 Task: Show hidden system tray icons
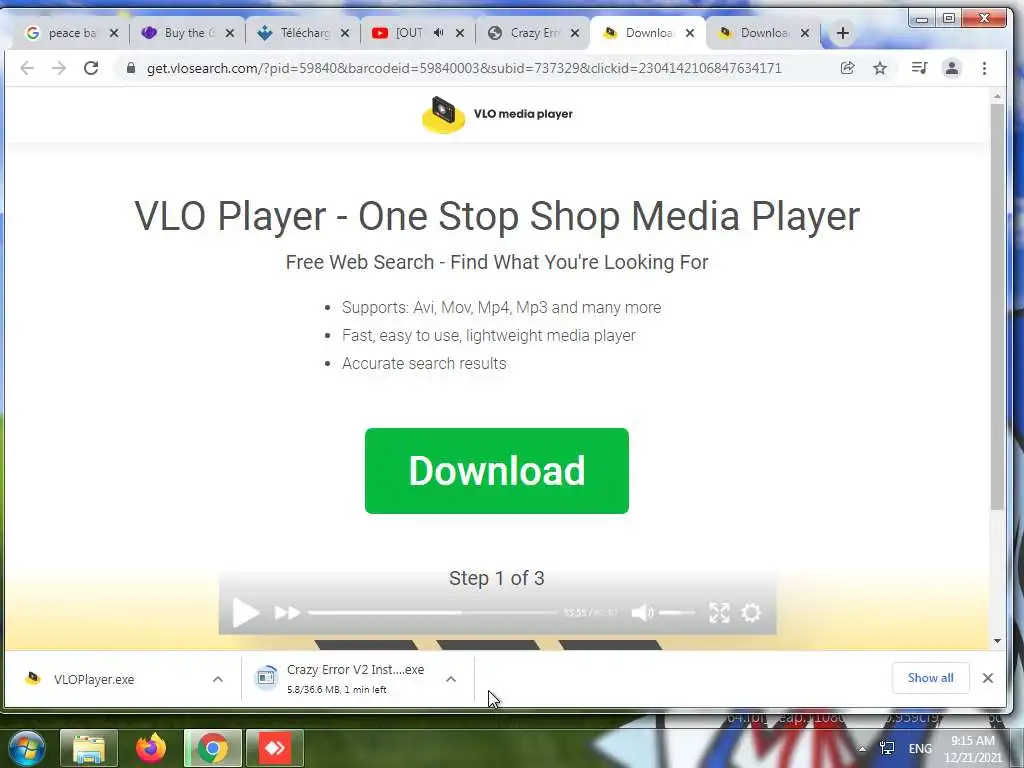click(862, 748)
